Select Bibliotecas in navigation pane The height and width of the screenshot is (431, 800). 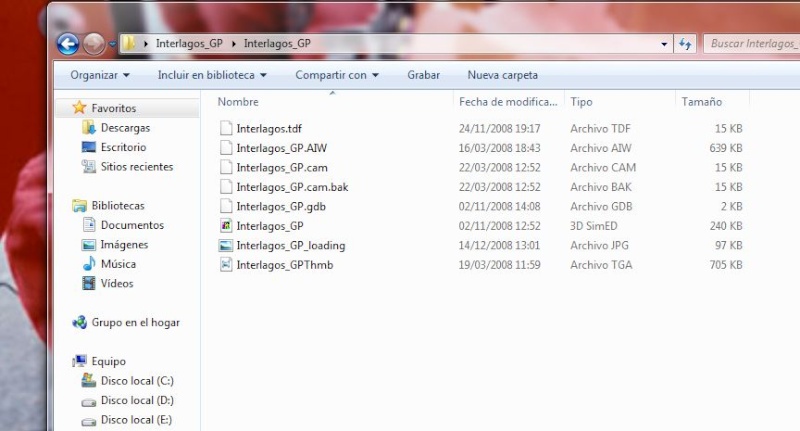(x=118, y=206)
